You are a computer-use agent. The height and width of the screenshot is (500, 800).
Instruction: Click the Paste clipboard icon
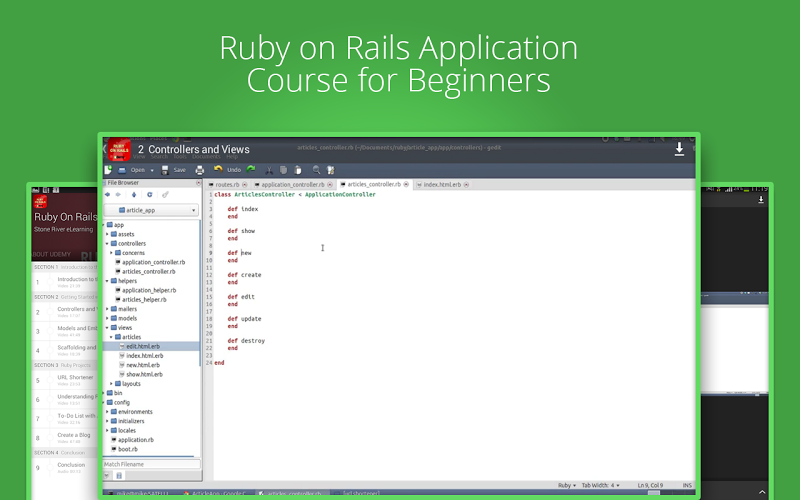pyautogui.click(x=298, y=170)
